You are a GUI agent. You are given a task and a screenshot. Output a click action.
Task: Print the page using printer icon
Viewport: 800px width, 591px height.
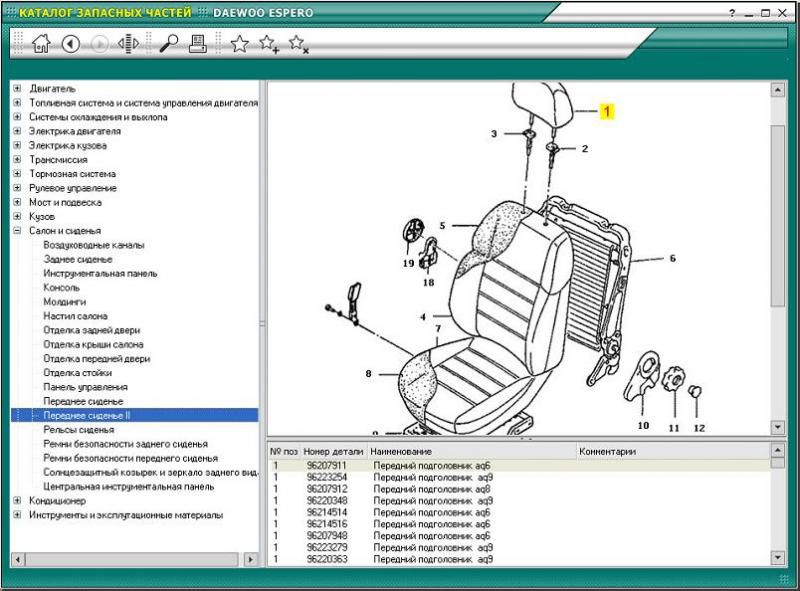coord(198,43)
